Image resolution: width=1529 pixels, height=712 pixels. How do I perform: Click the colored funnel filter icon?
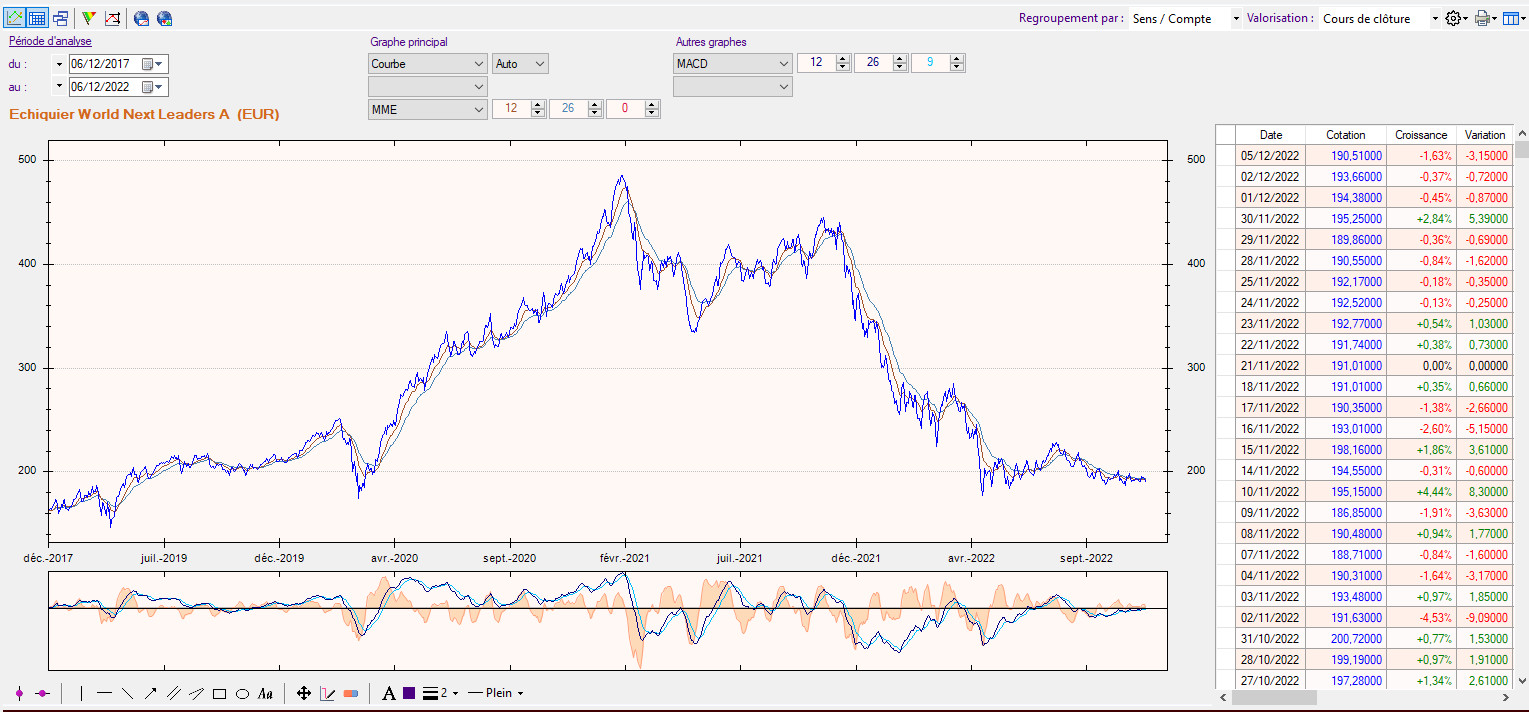89,18
